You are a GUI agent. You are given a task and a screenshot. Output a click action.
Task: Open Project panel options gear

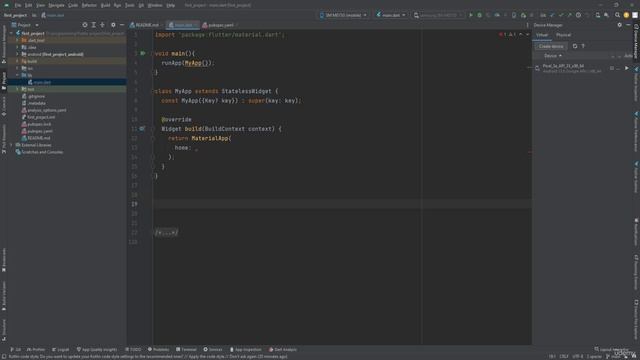(x=113, y=25)
